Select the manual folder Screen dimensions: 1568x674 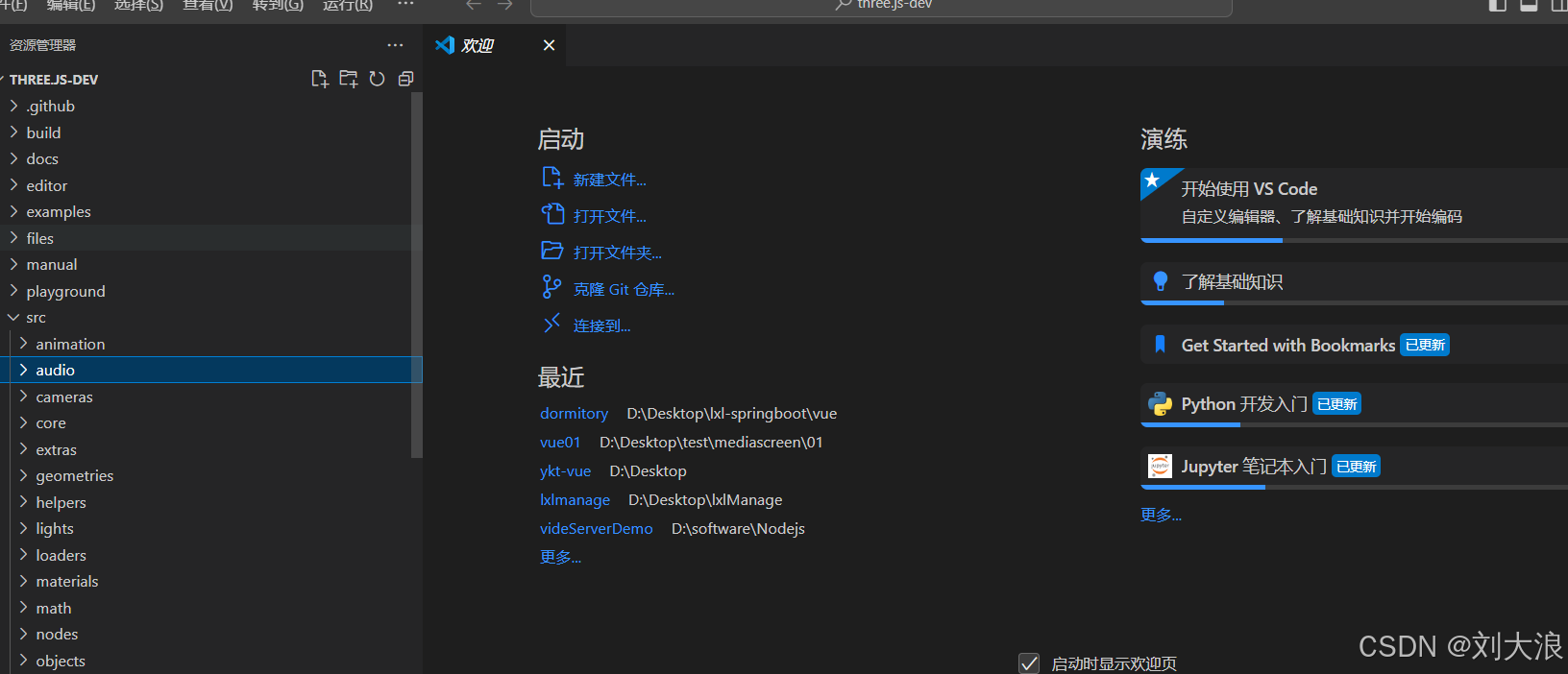click(x=211, y=264)
